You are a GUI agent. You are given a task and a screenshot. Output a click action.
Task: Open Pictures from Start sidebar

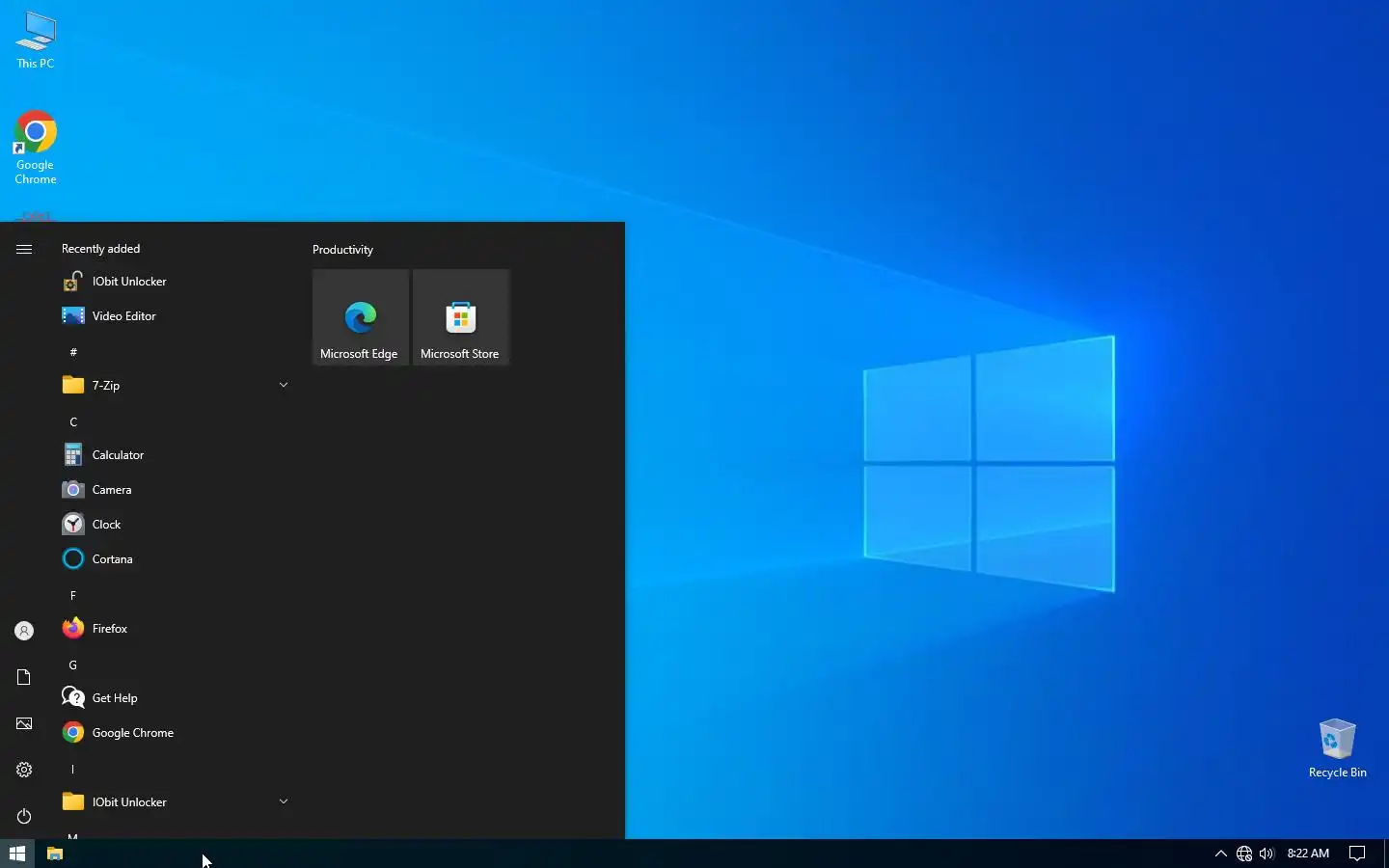[24, 723]
